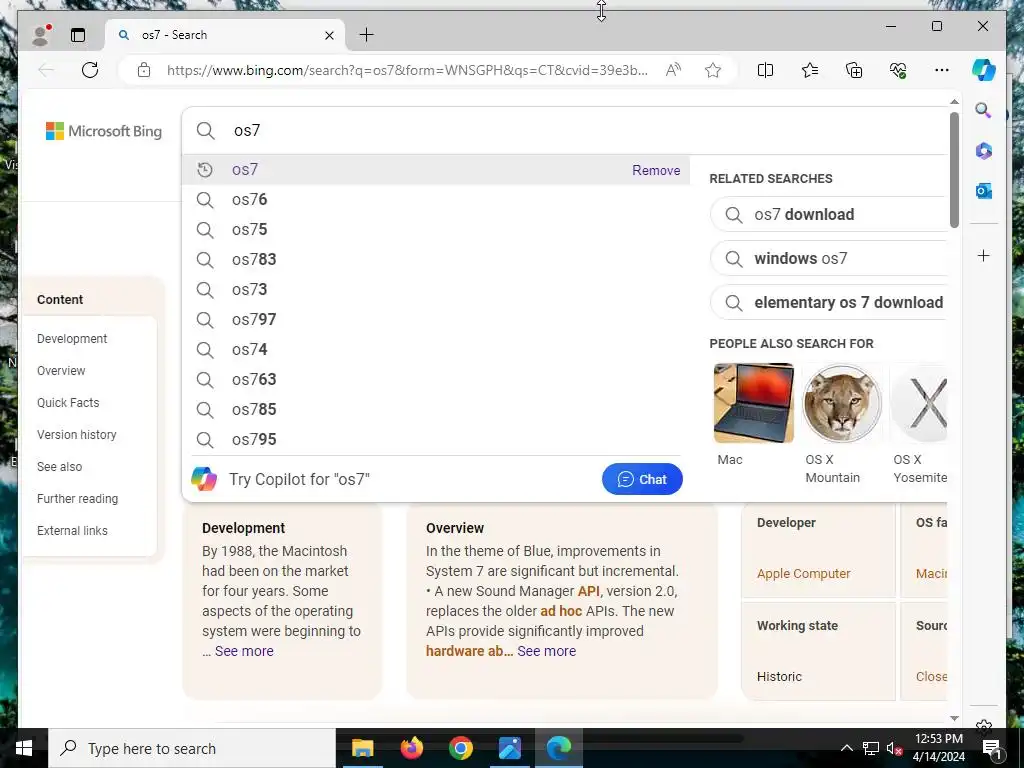The image size is (1024, 768).
Task: Jump to Quick Facts section
Action: pyautogui.click(x=68, y=403)
